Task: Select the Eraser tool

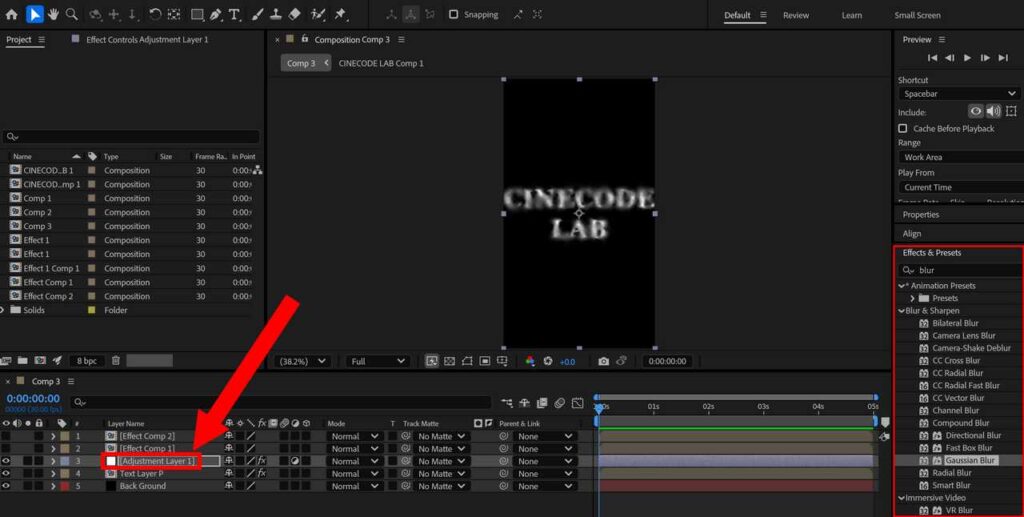Action: tap(295, 14)
